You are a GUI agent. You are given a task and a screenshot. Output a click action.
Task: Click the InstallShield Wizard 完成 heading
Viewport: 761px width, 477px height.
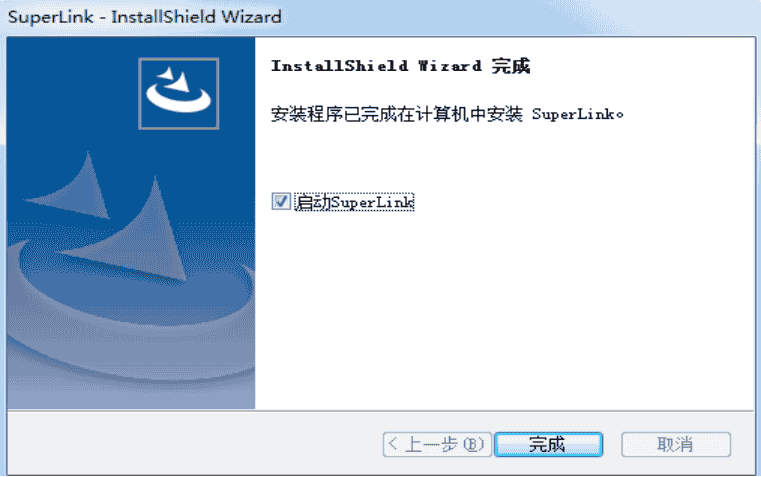pos(400,66)
